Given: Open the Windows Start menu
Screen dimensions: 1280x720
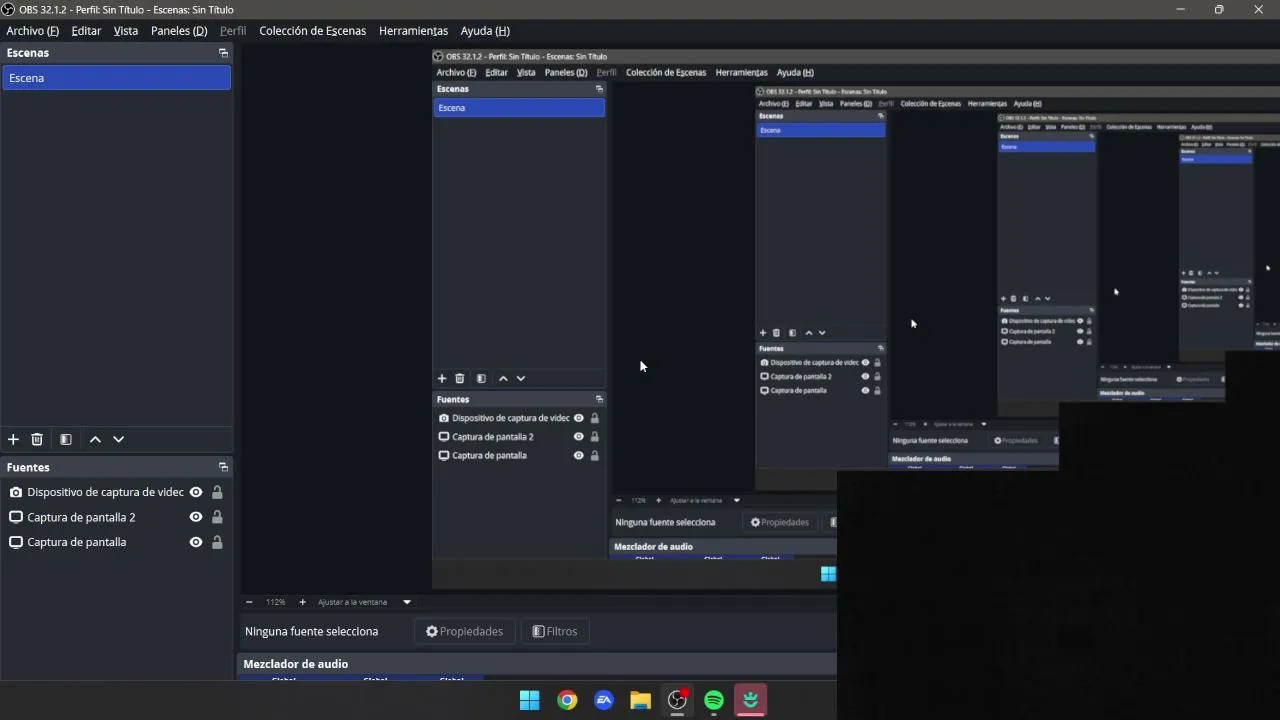Looking at the screenshot, I should [x=530, y=700].
